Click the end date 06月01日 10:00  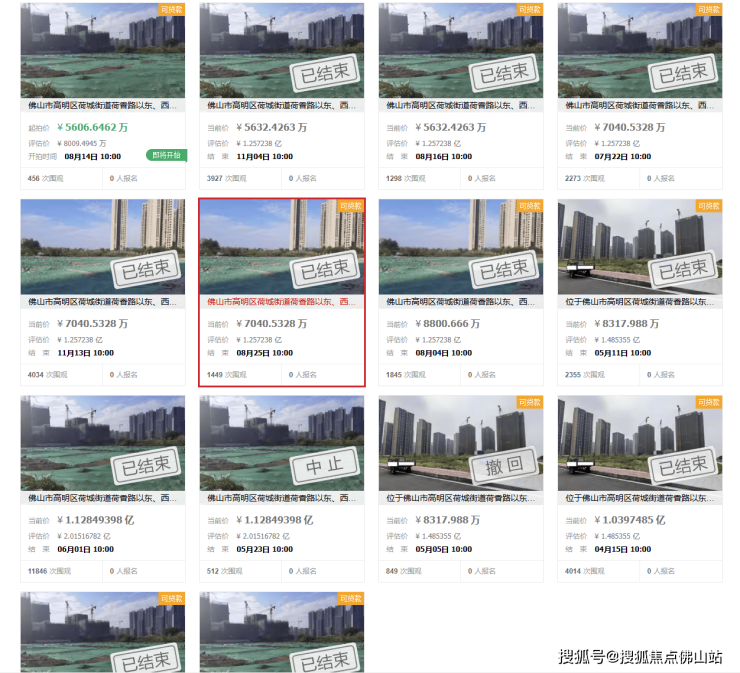pyautogui.click(x=85, y=549)
